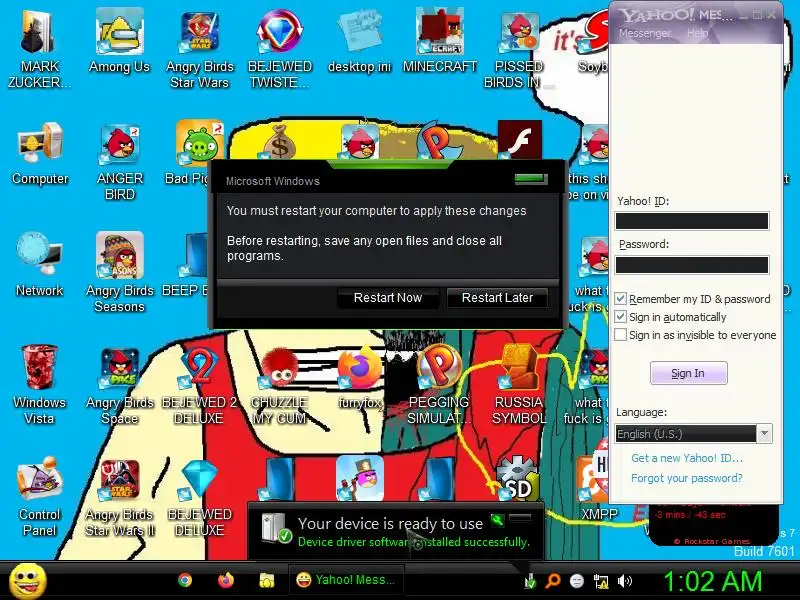Switch to Yahoo! Mess... taskbar button
The image size is (800, 600).
click(346, 580)
